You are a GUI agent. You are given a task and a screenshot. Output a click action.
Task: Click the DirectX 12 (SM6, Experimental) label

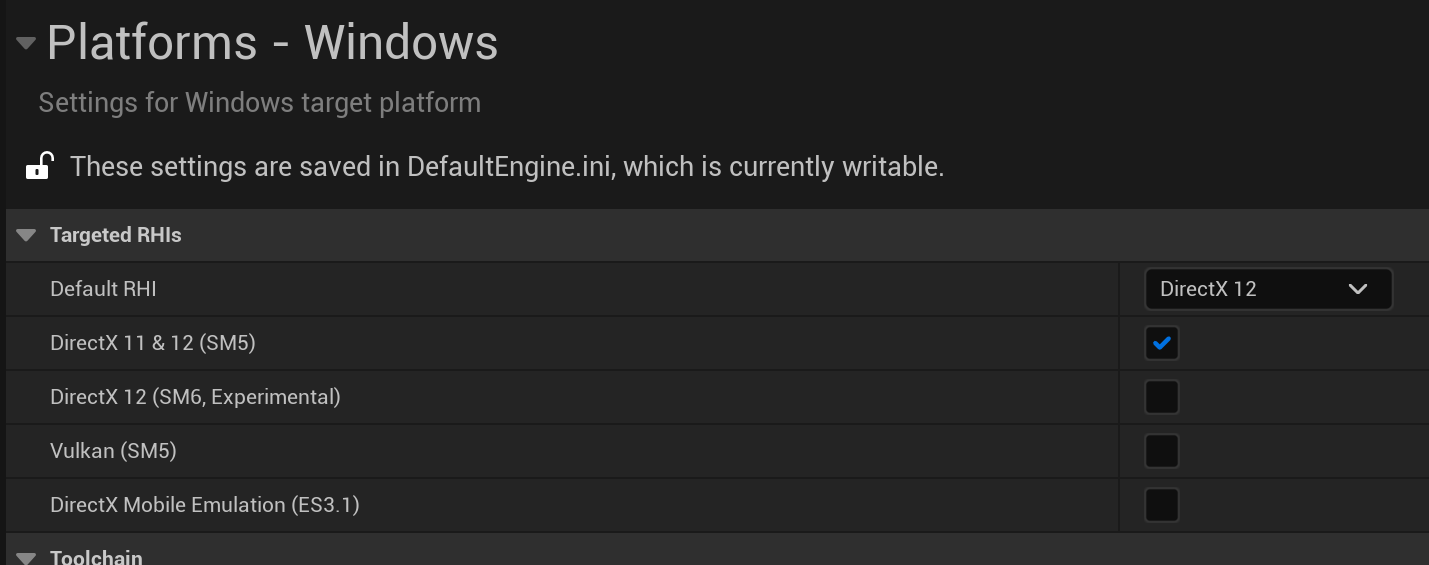[195, 397]
